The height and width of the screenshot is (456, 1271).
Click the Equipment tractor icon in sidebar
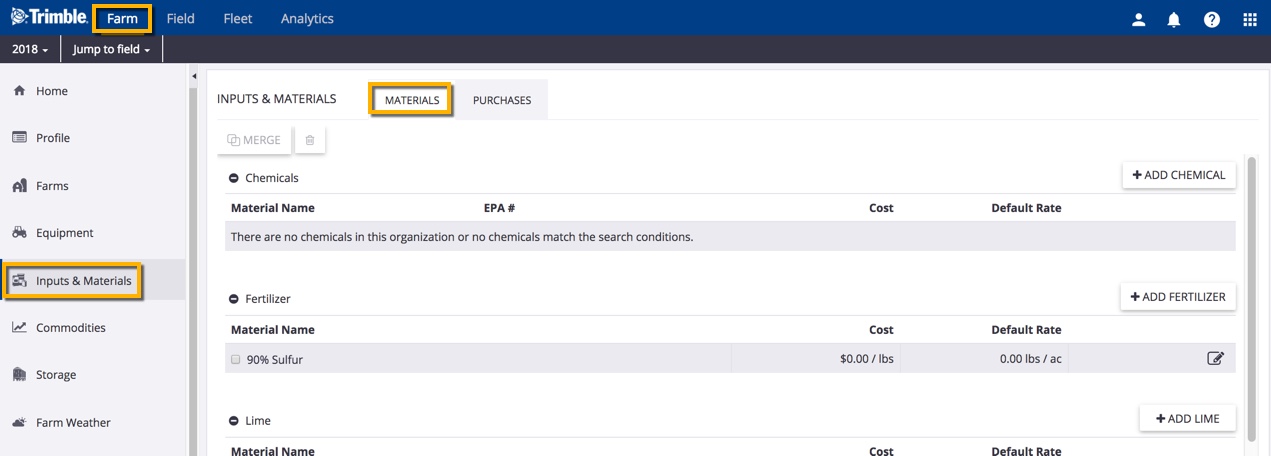click(19, 233)
